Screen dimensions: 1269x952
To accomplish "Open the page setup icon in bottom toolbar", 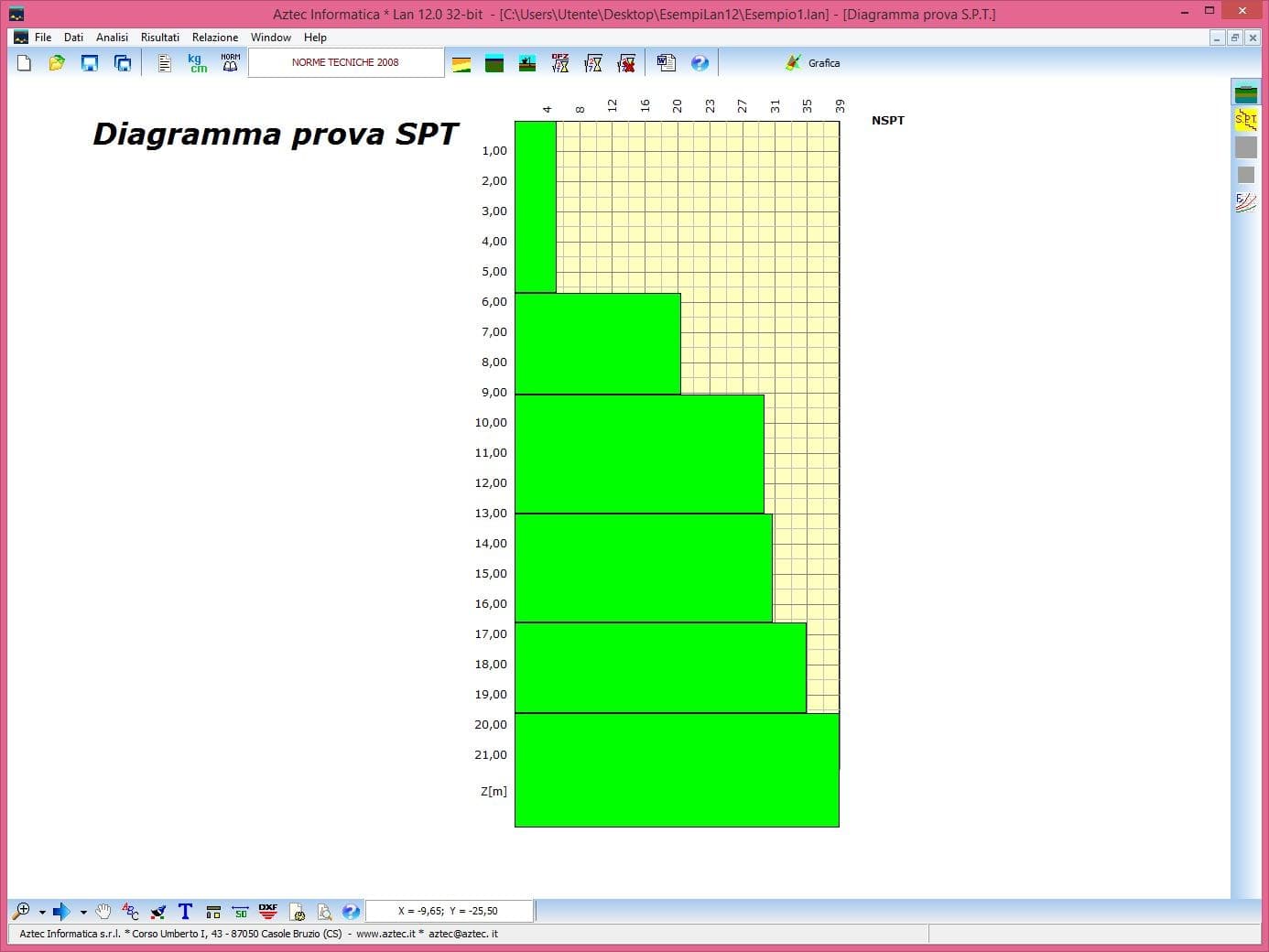I will (297, 911).
